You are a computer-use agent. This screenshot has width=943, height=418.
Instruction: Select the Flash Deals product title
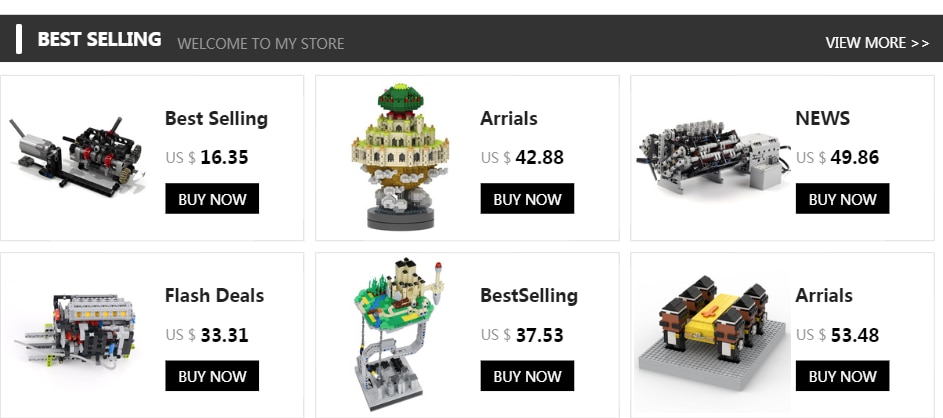click(215, 295)
